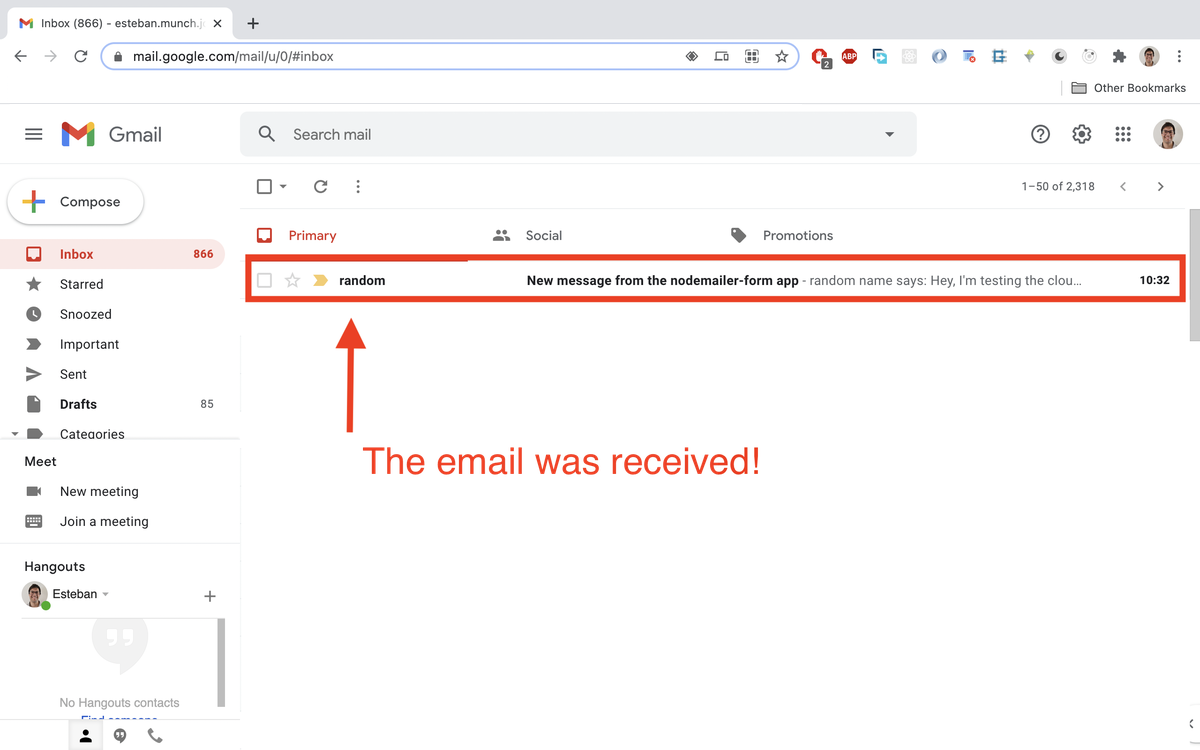
Task: Open the Support help question mark icon
Action: coord(1040,134)
